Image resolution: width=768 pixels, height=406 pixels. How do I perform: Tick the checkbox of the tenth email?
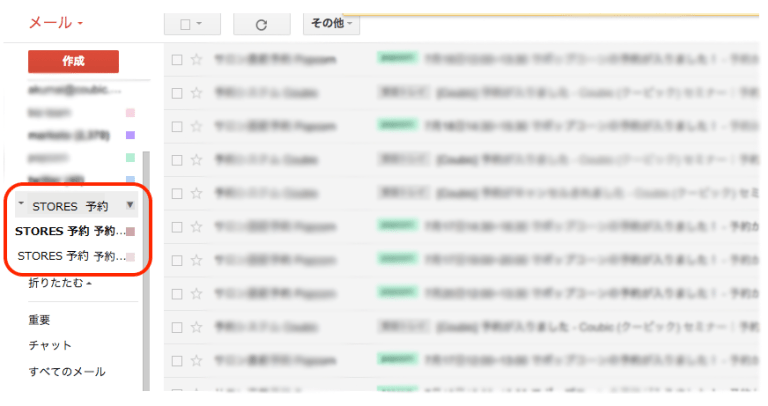(177, 361)
